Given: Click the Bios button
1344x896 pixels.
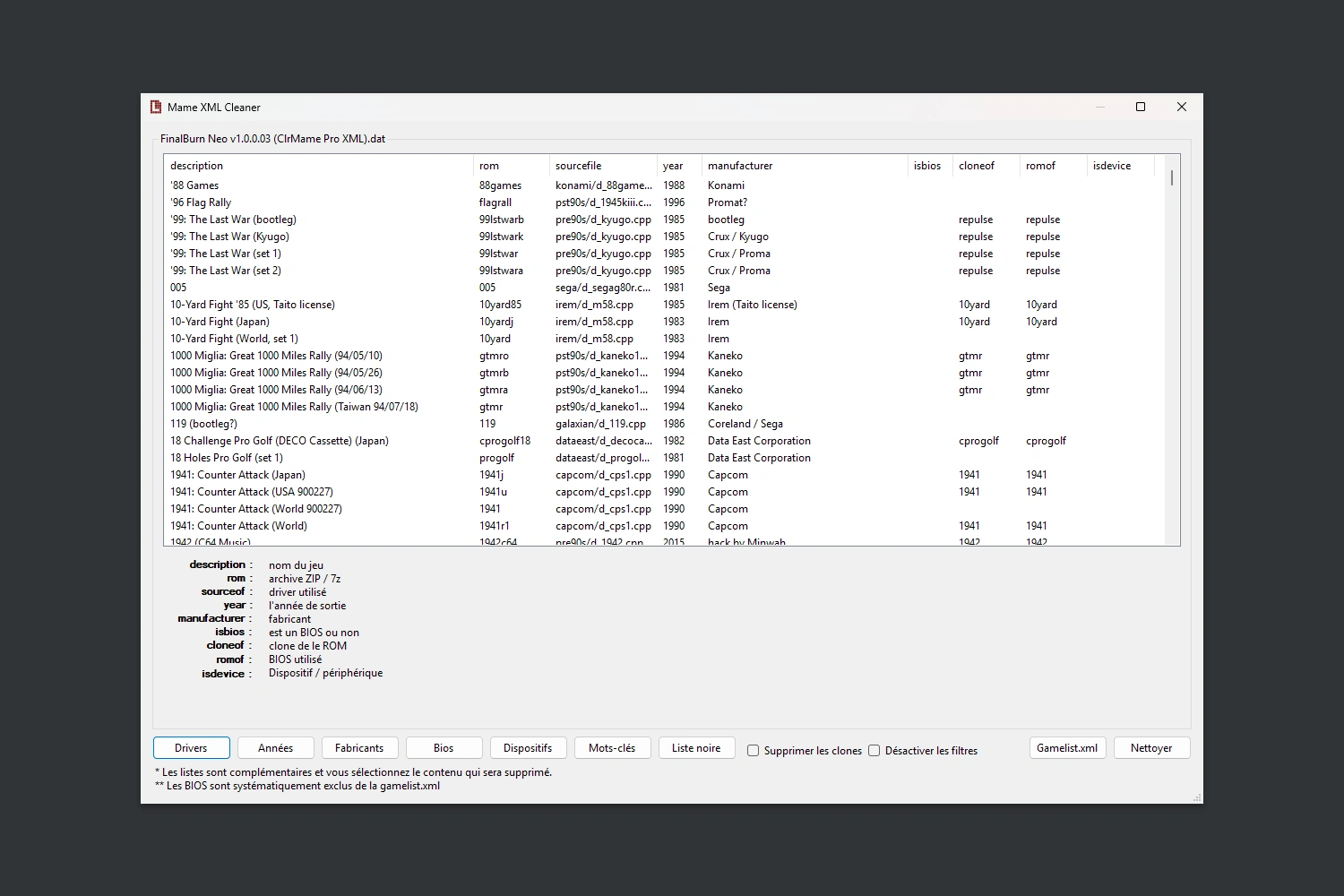Looking at the screenshot, I should click(444, 748).
